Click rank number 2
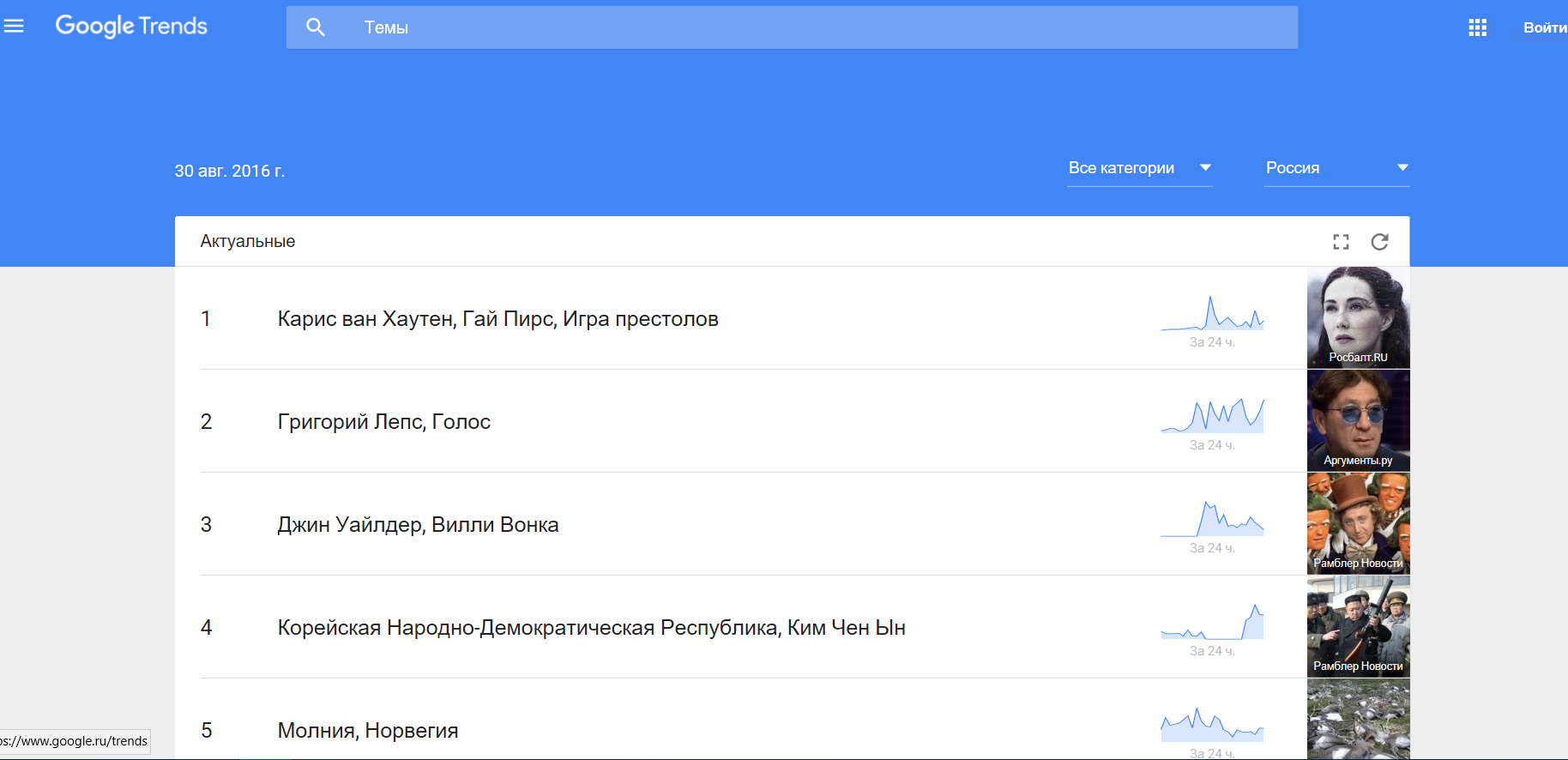The height and width of the screenshot is (760, 1568). click(206, 422)
